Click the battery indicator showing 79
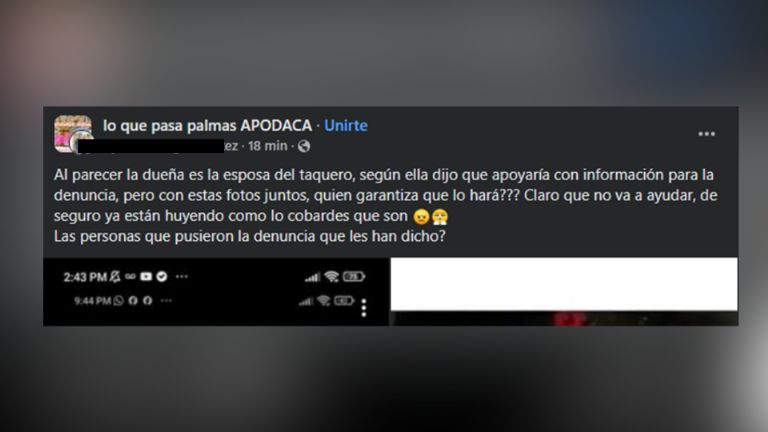Screen dimensions: 768x432 coord(354,277)
